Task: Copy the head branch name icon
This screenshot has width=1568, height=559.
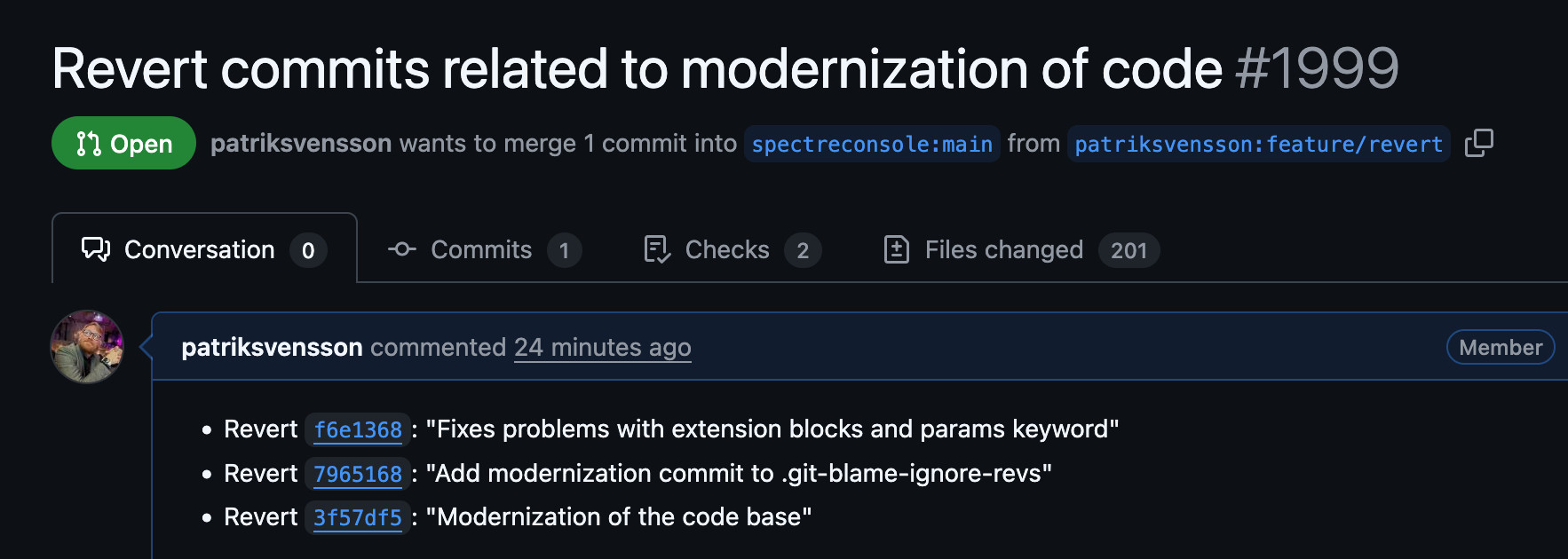Action: pos(1478,143)
